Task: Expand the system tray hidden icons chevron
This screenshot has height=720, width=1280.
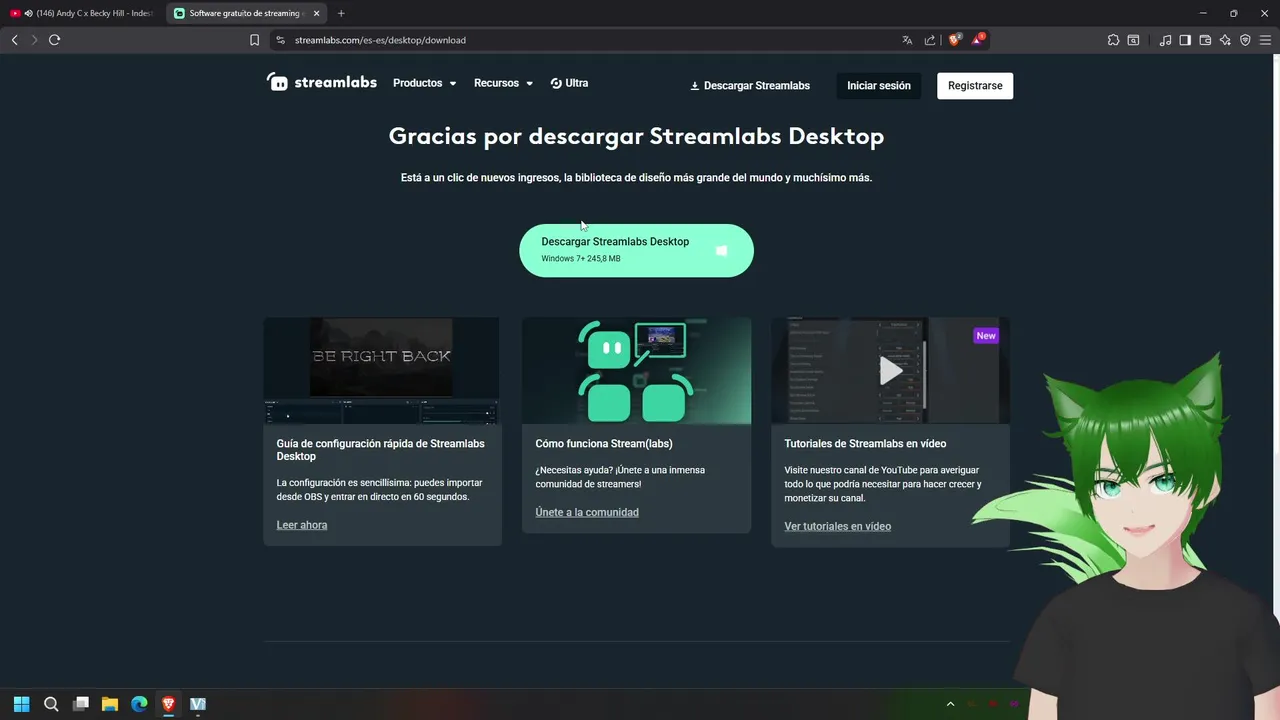Action: tap(950, 704)
